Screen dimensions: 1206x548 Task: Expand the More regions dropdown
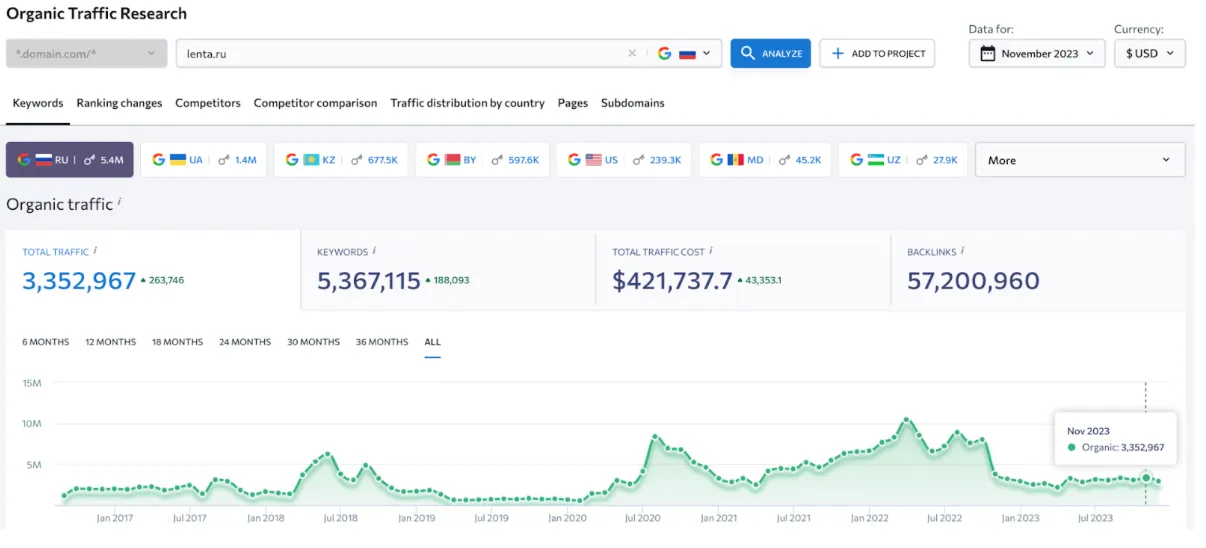click(1079, 160)
